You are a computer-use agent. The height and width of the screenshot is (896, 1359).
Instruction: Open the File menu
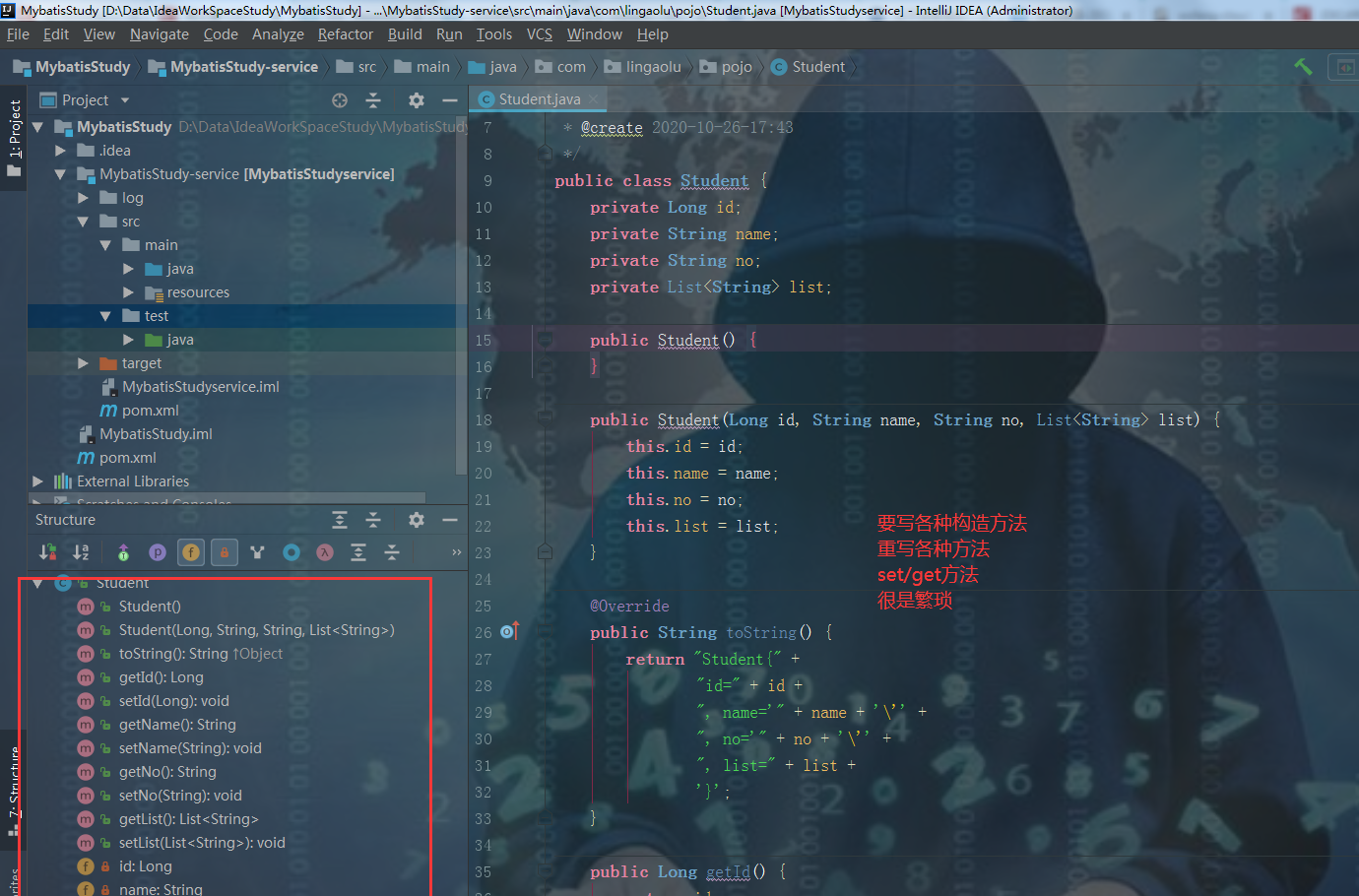[18, 34]
